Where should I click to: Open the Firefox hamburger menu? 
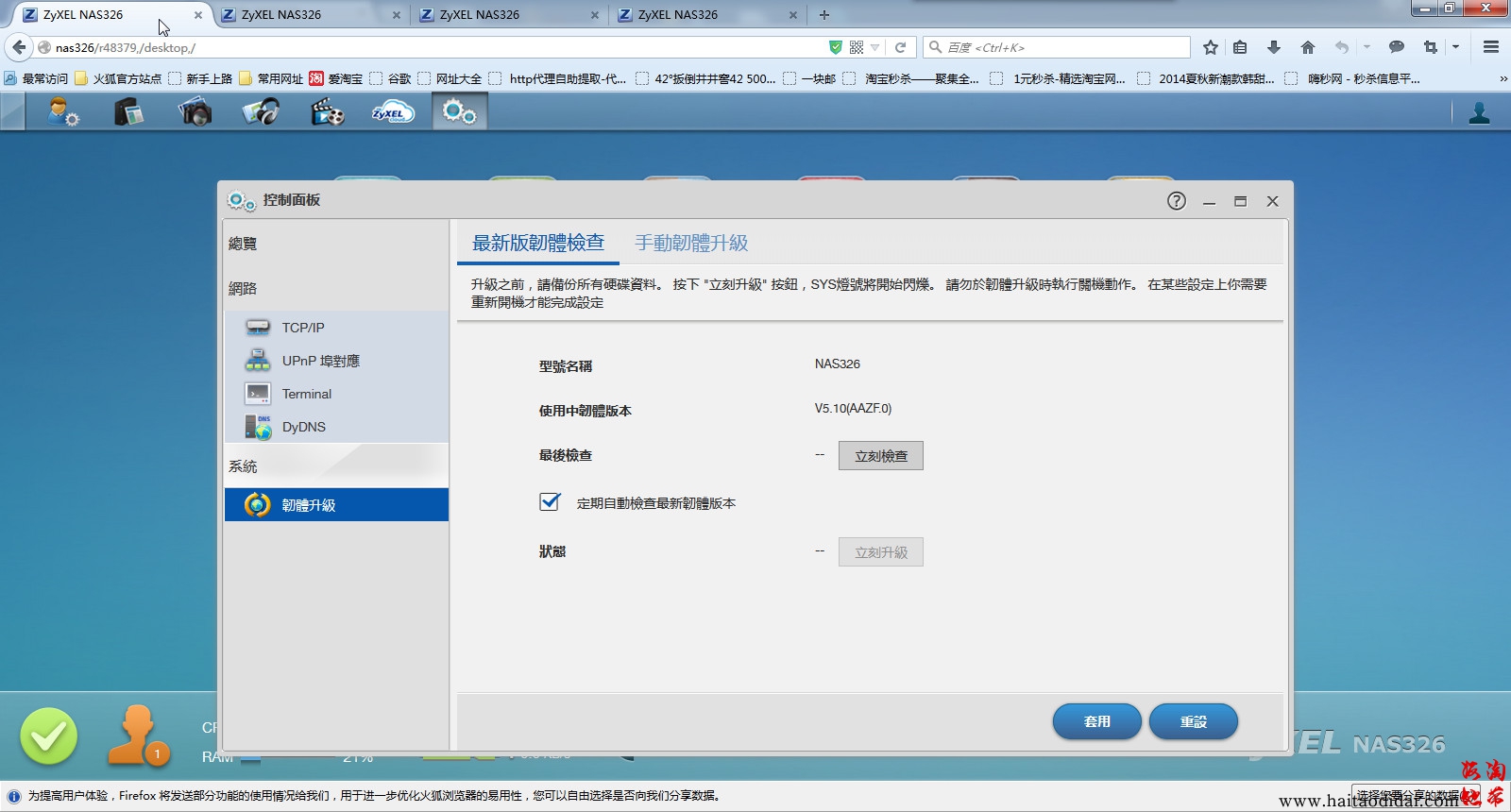1491,47
